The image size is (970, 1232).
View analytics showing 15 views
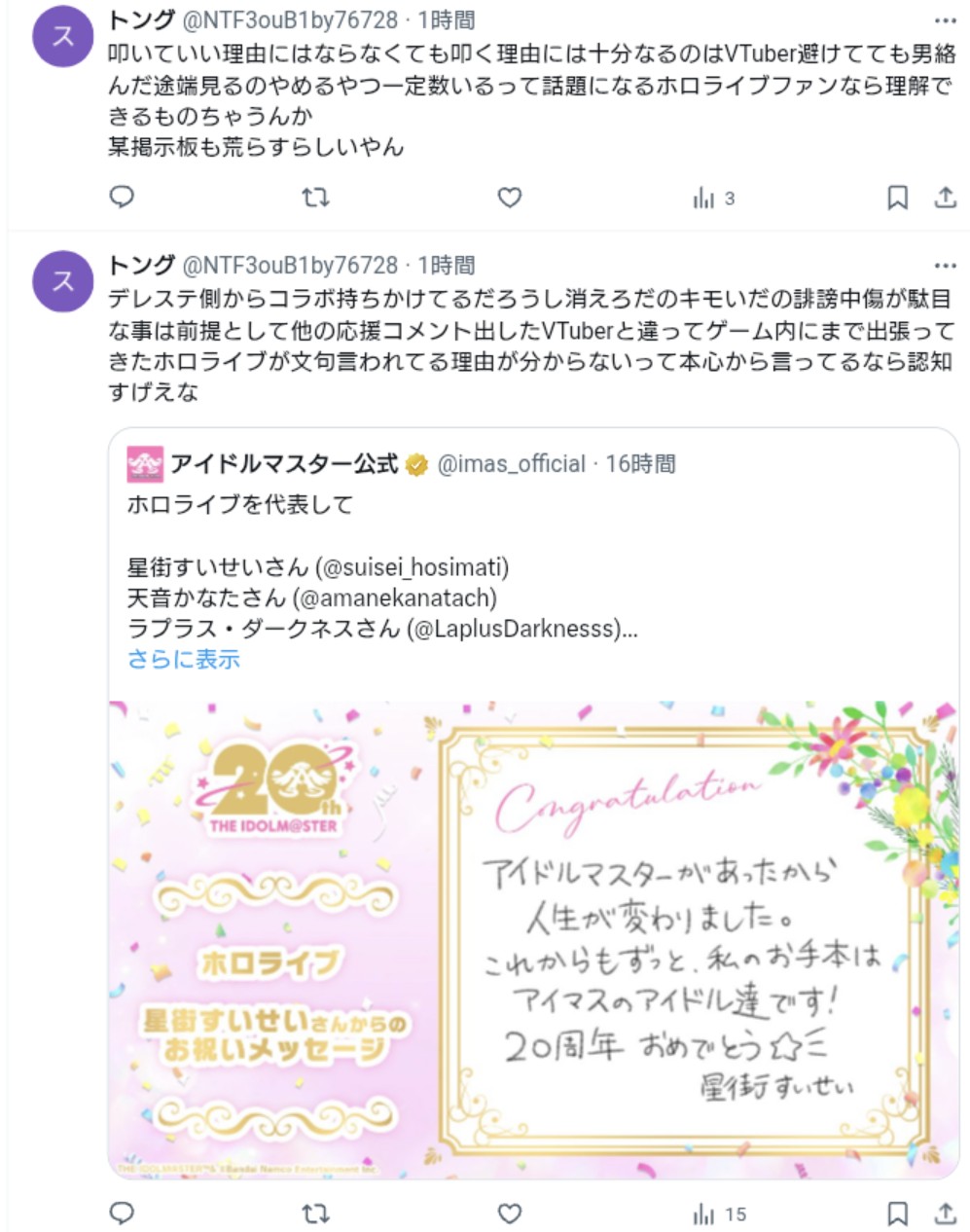click(x=720, y=1214)
